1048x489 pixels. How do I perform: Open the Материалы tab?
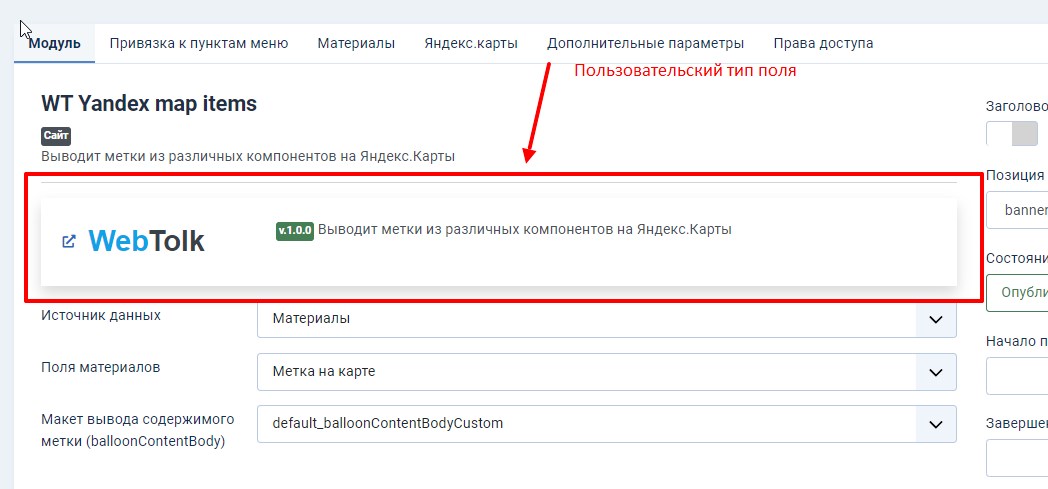(x=356, y=43)
